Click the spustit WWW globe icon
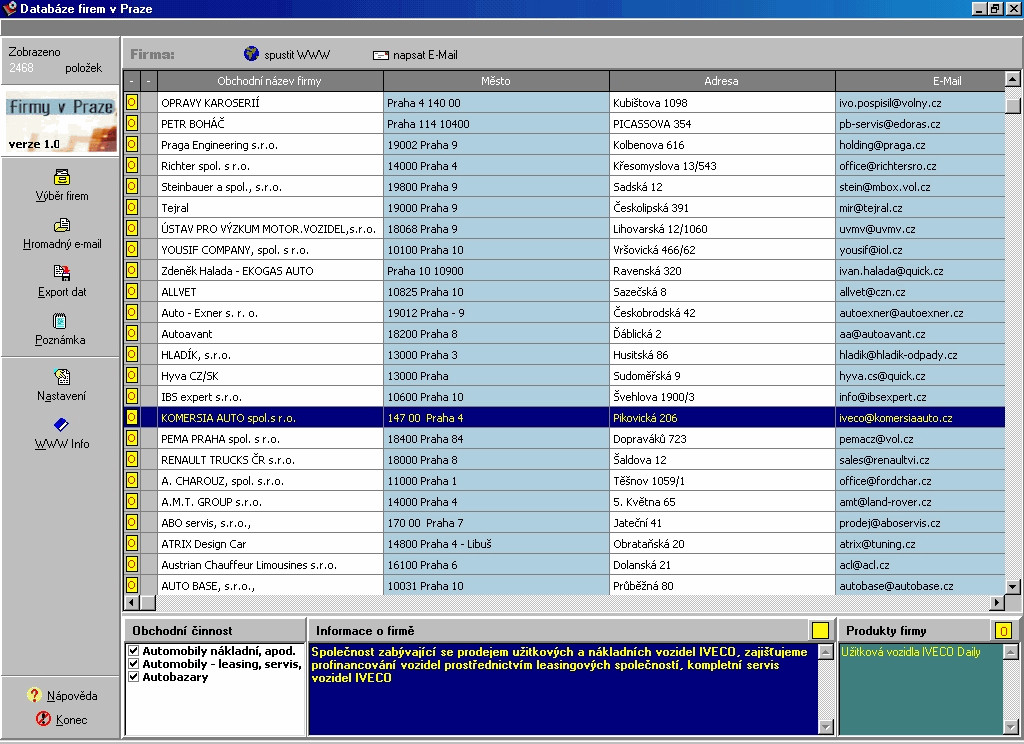1024x744 pixels. coord(251,54)
